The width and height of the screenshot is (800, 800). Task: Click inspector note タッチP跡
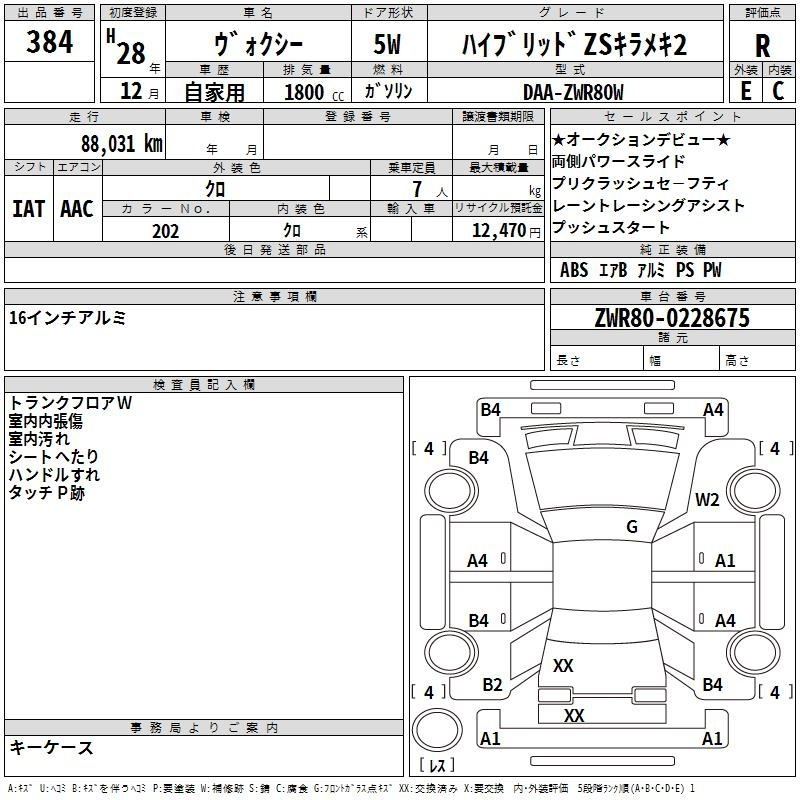47,492
